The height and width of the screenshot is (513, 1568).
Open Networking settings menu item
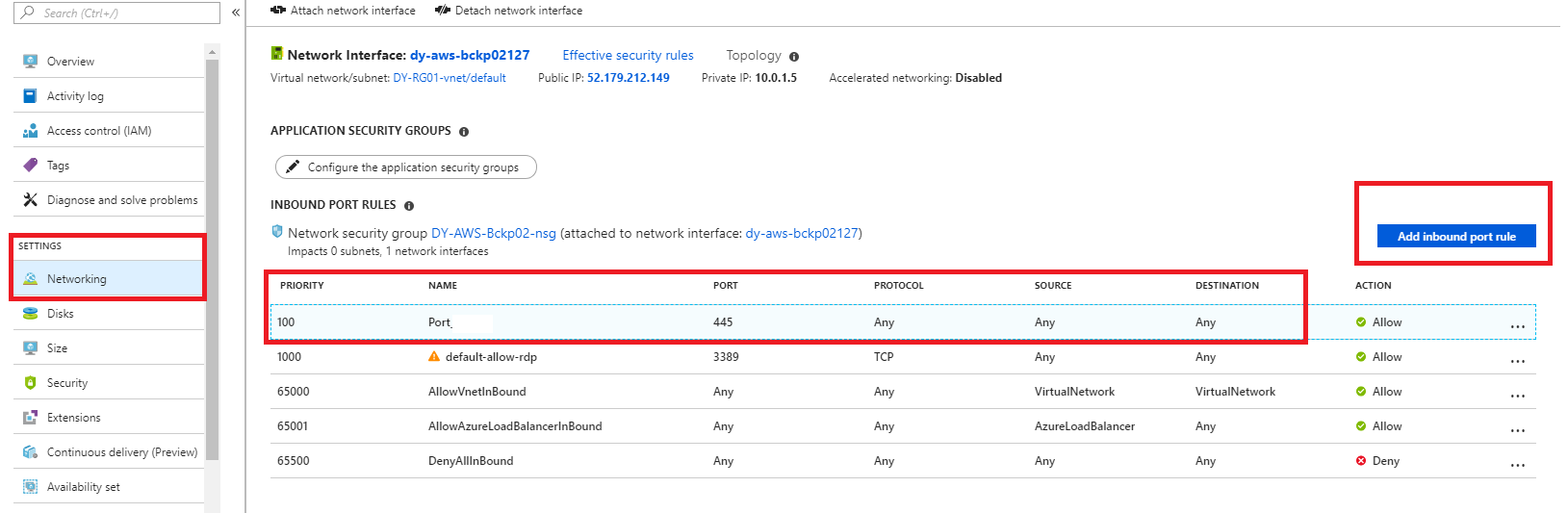pyautogui.click(x=77, y=279)
